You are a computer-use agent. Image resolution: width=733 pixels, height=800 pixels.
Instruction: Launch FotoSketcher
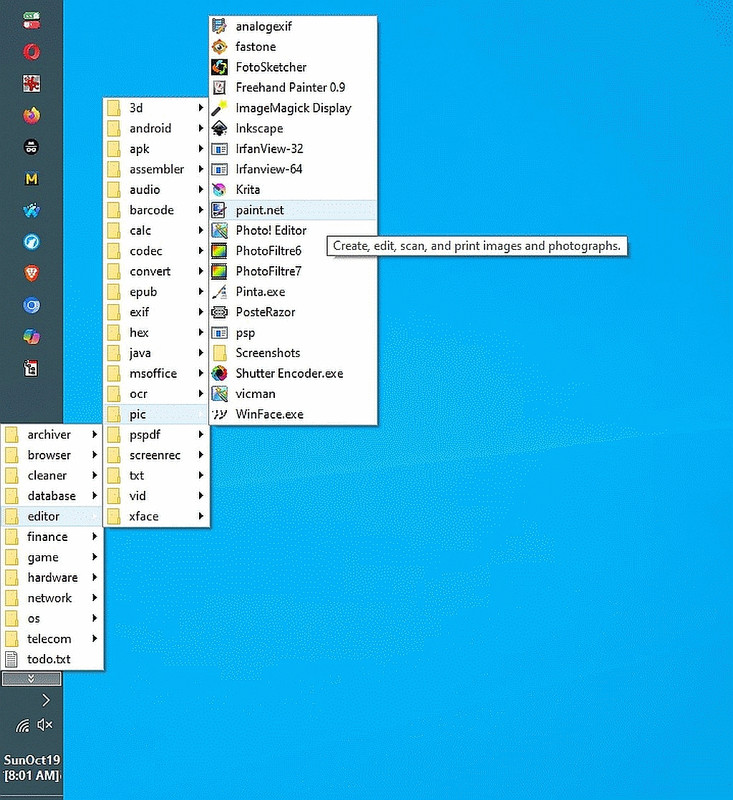coord(293,67)
